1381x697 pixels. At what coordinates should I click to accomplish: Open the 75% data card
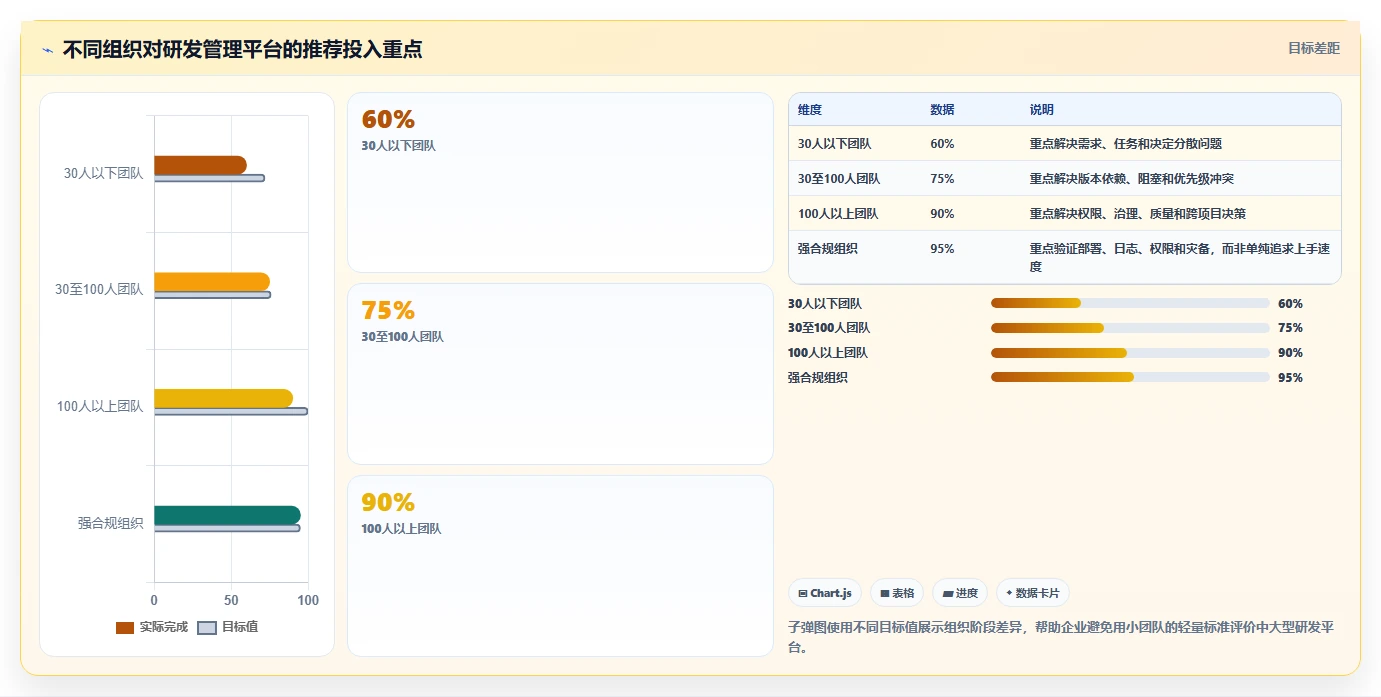(x=560, y=374)
